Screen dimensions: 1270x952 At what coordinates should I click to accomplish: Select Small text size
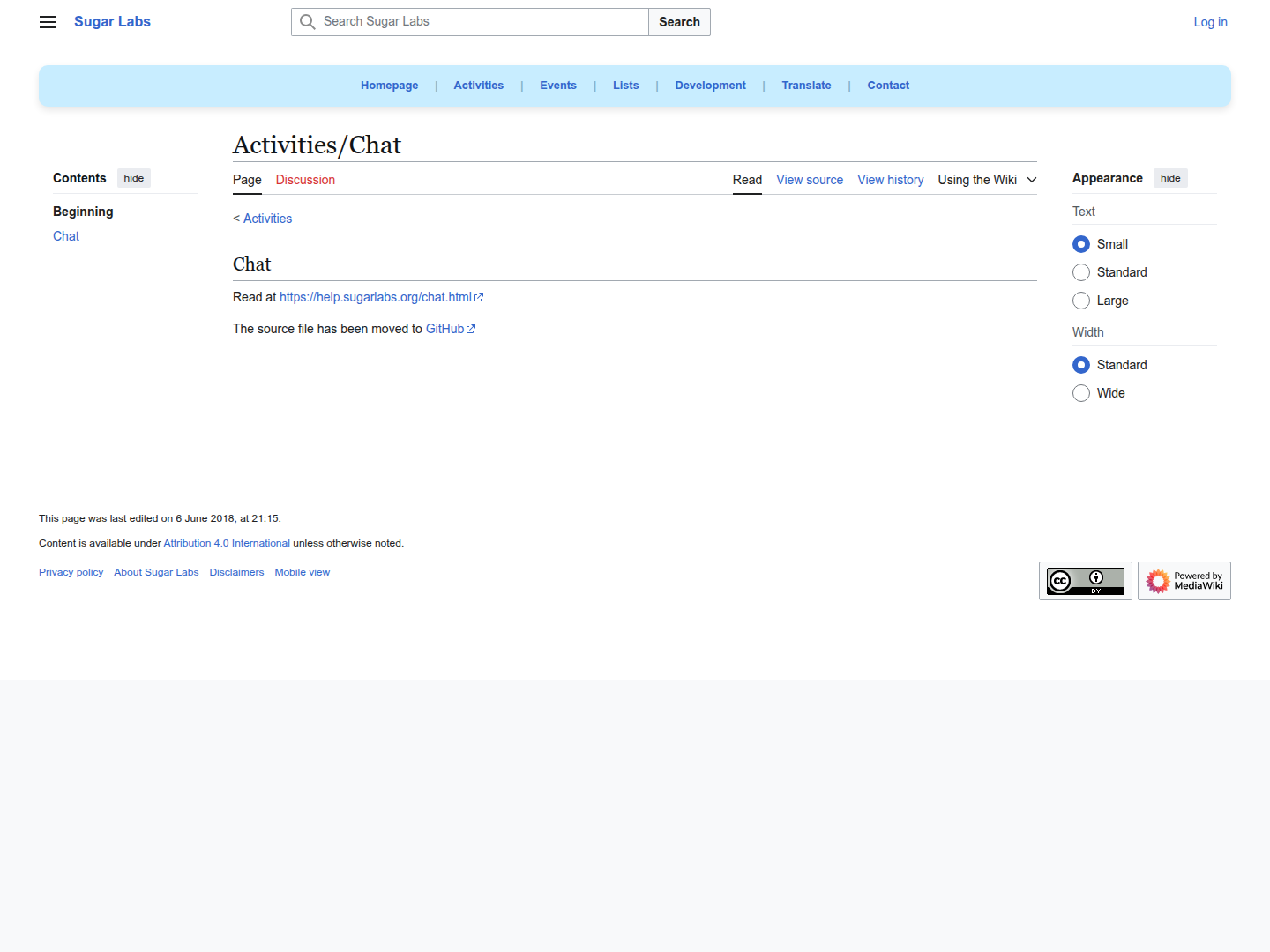[x=1081, y=244]
